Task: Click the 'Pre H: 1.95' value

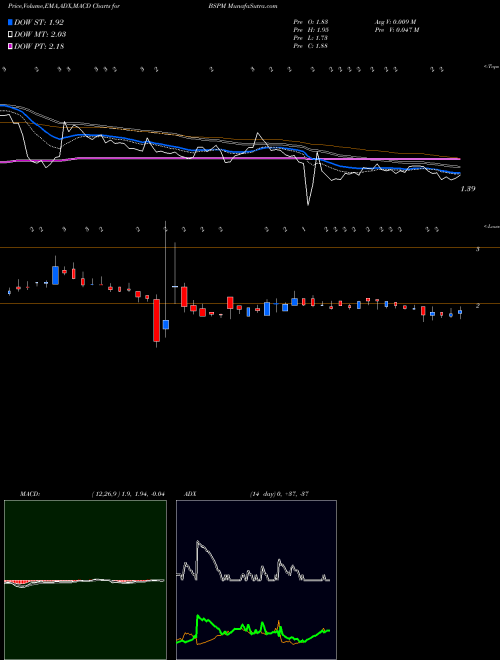Action: [x=311, y=30]
